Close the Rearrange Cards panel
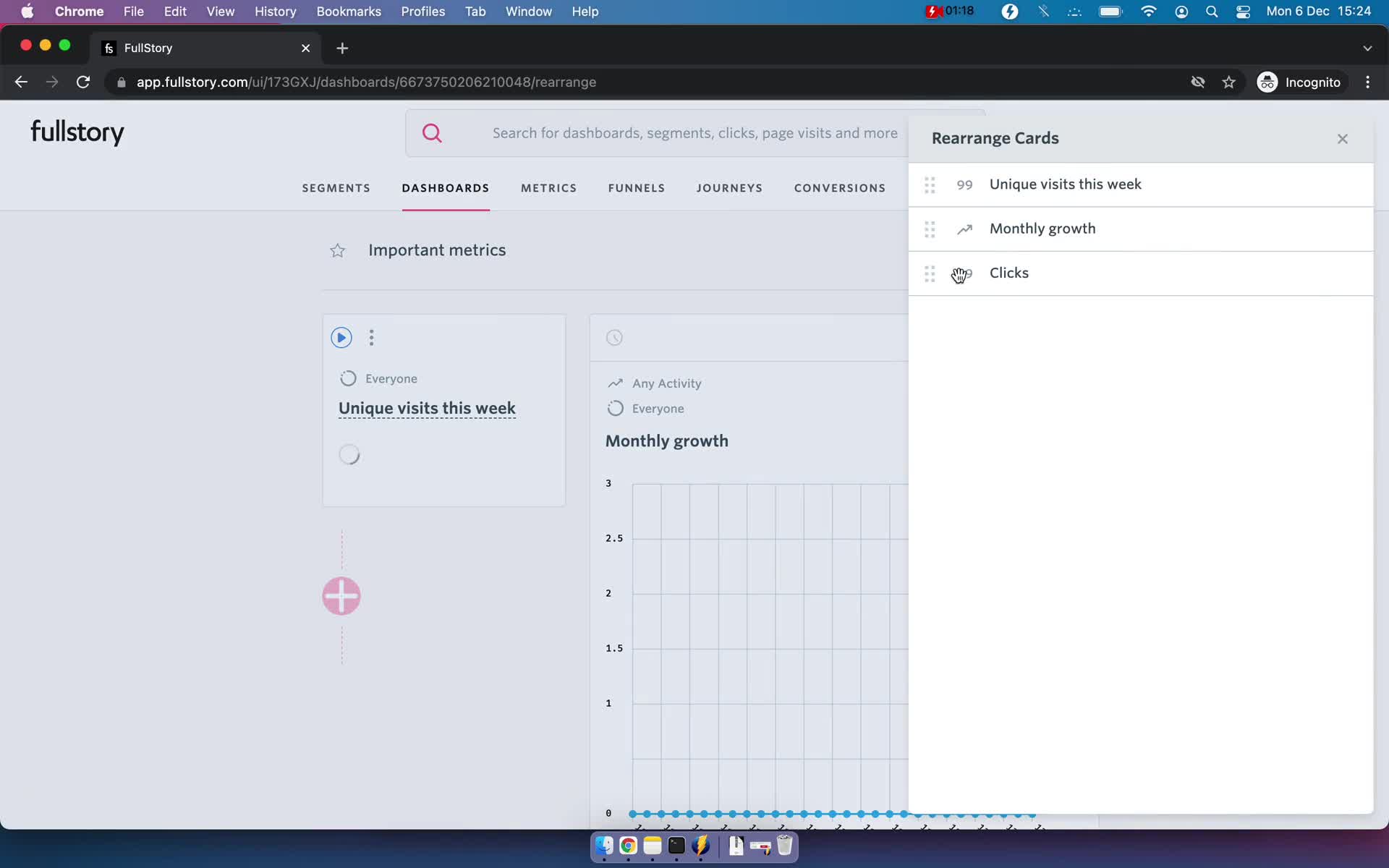 [x=1342, y=139]
